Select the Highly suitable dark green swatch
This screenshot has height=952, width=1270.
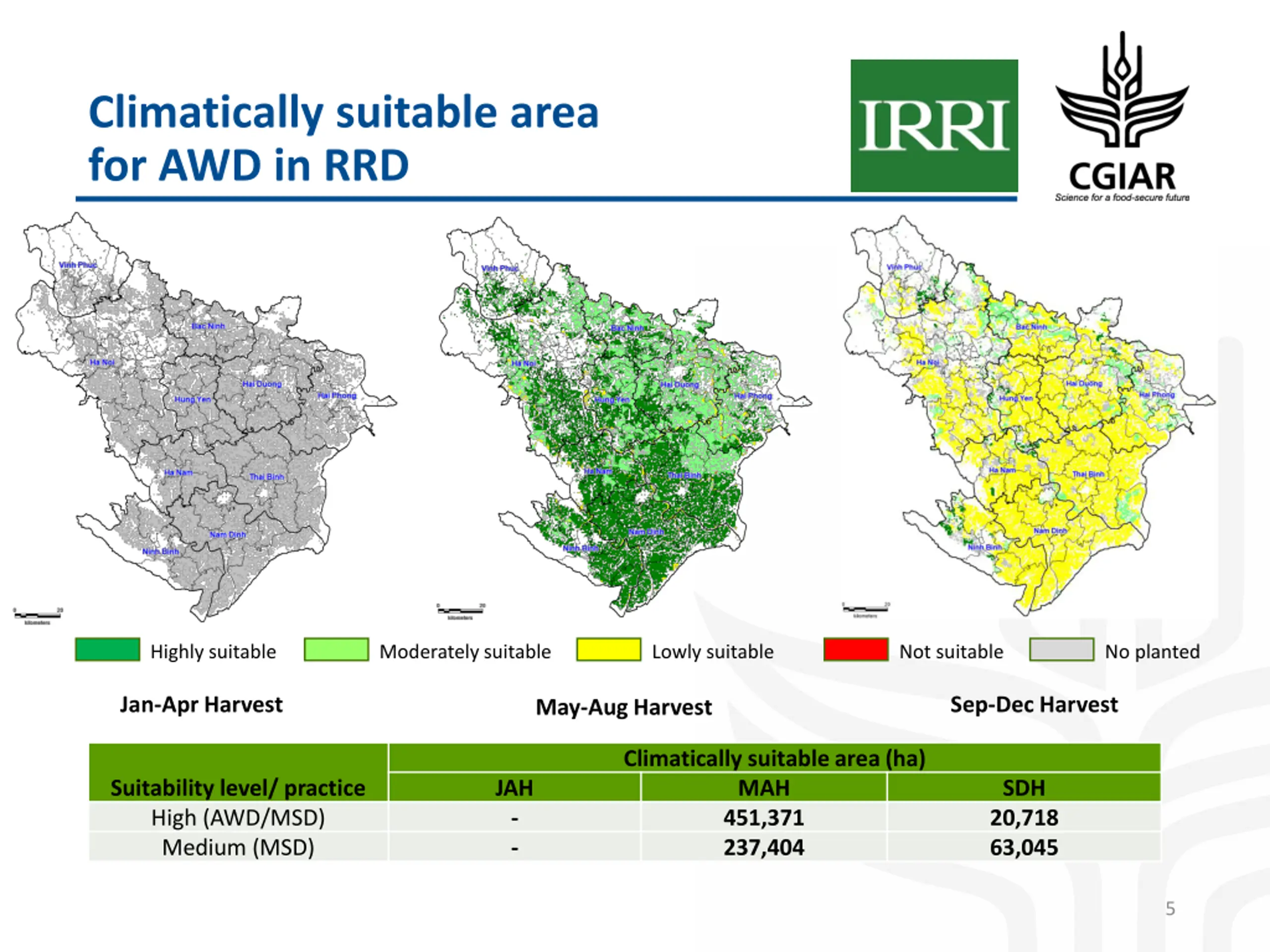(x=107, y=650)
